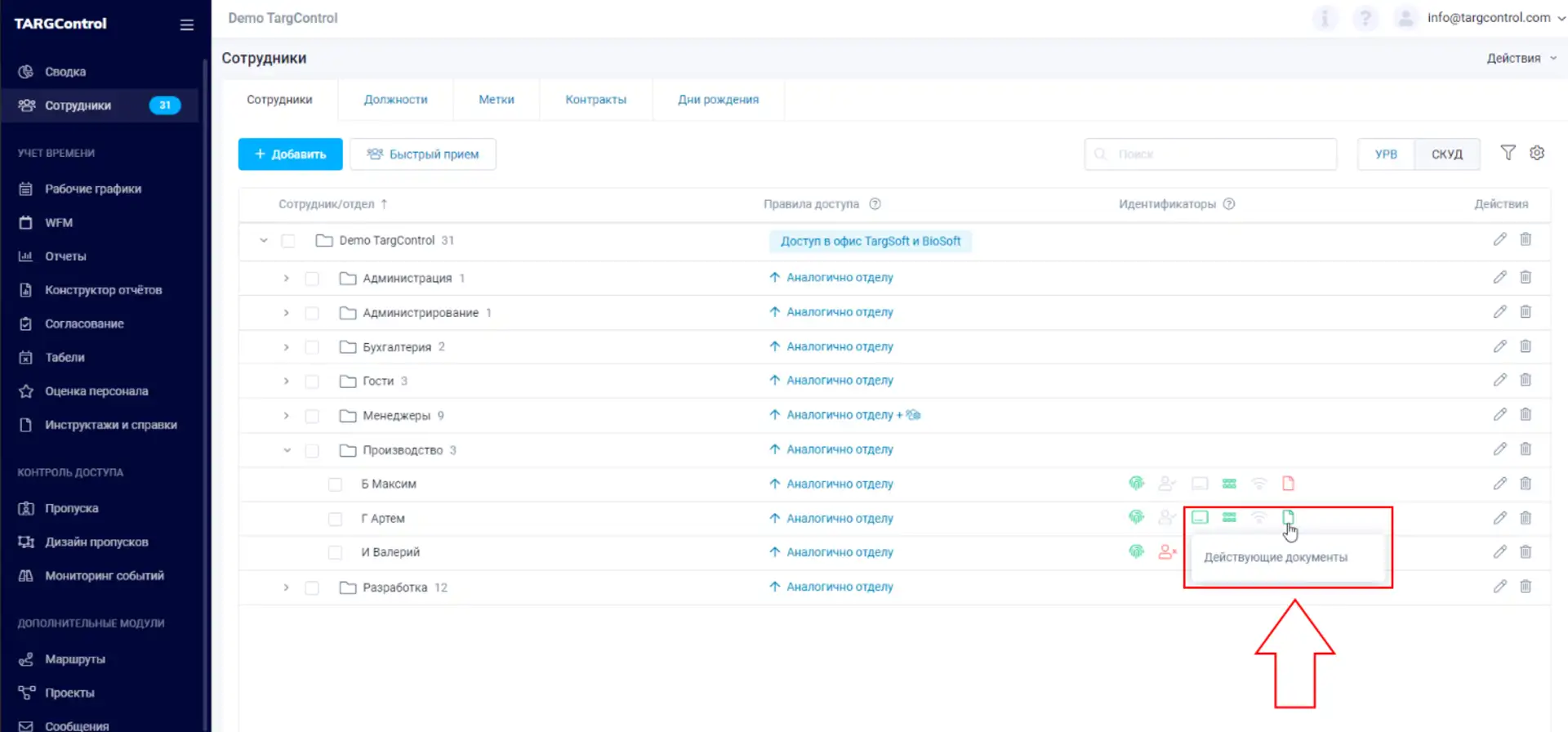
Task: Collapse the Demo TargControl root node
Action: pyautogui.click(x=263, y=240)
